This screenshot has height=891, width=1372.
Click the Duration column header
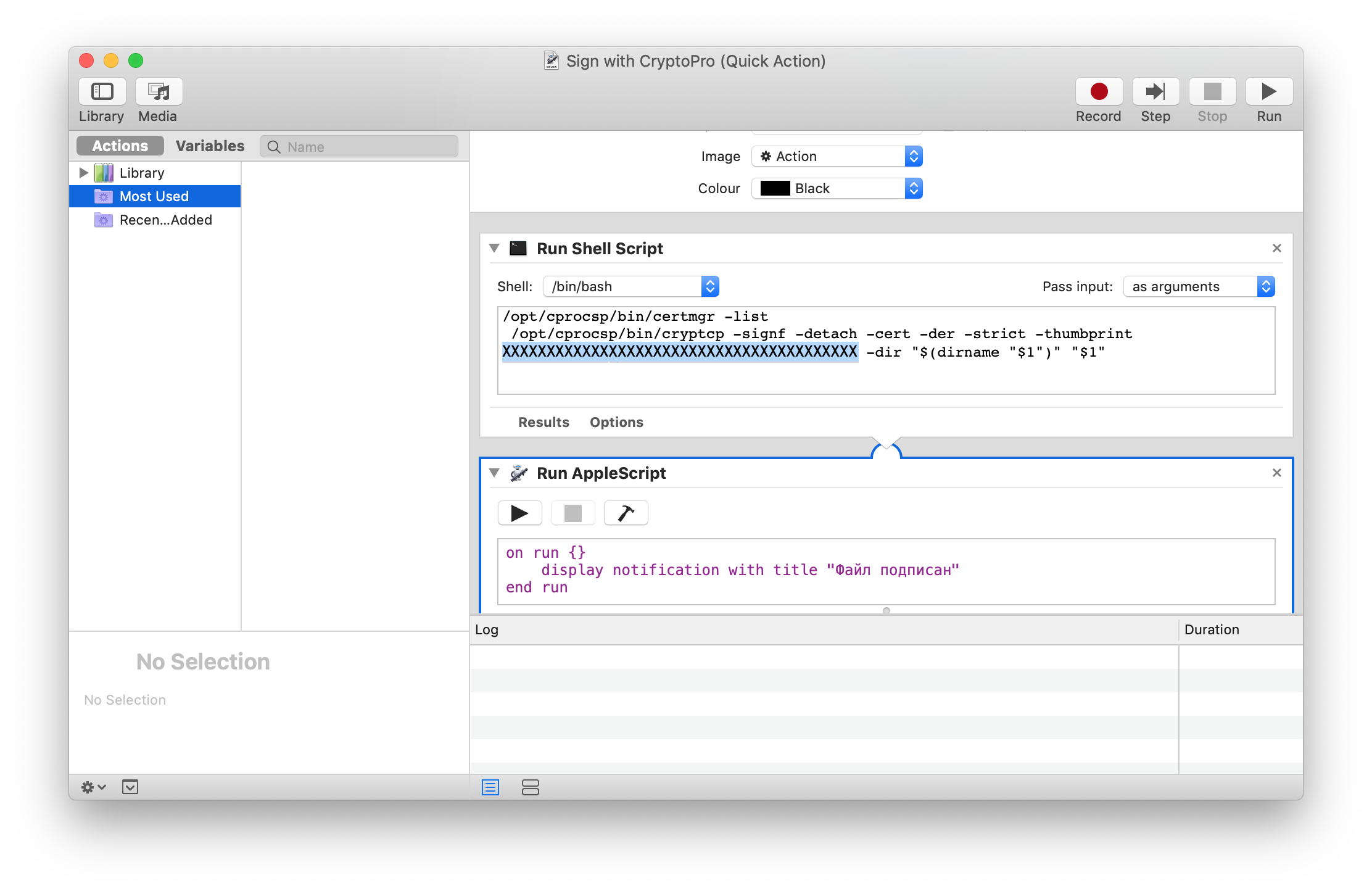click(x=1241, y=630)
